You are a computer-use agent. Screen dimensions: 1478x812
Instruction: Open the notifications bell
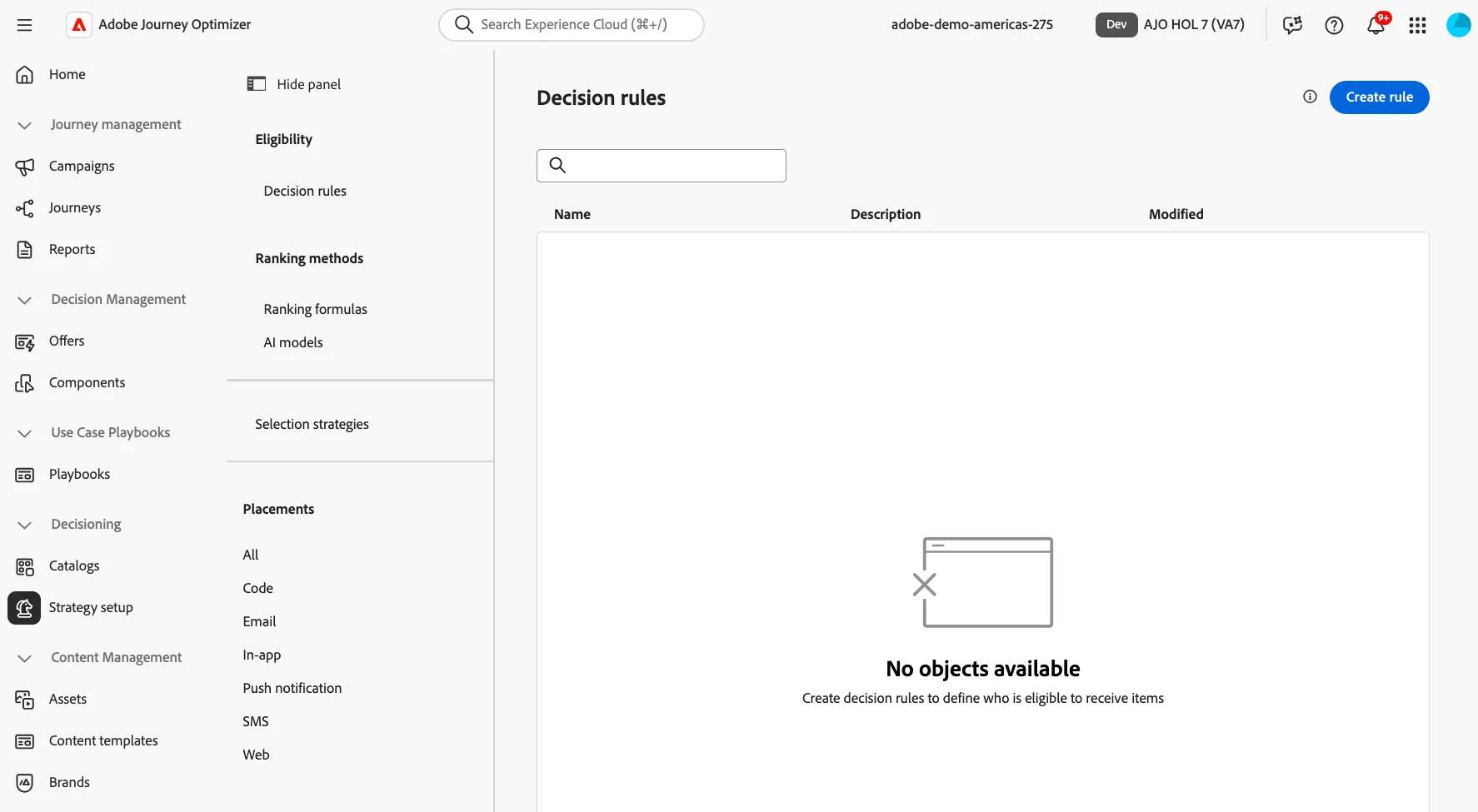coord(1376,25)
